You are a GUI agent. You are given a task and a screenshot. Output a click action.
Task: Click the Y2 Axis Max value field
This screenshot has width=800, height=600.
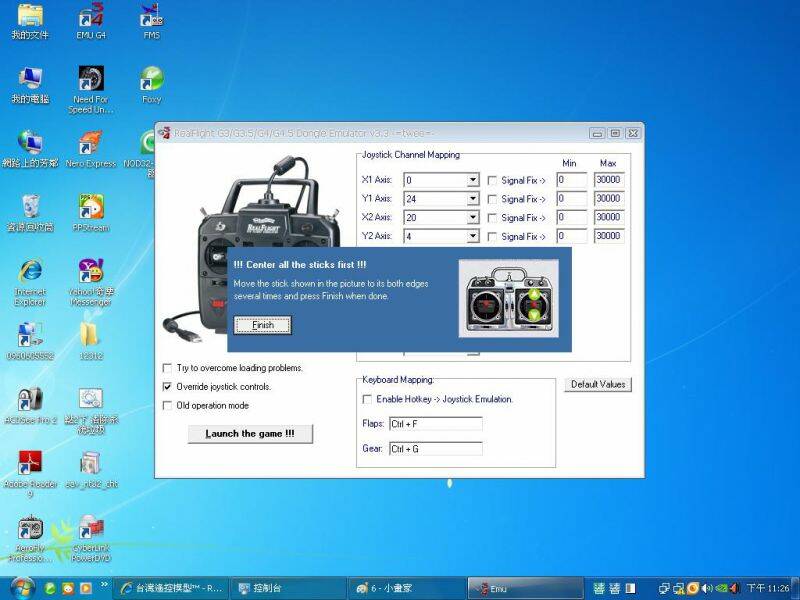[x=609, y=236]
